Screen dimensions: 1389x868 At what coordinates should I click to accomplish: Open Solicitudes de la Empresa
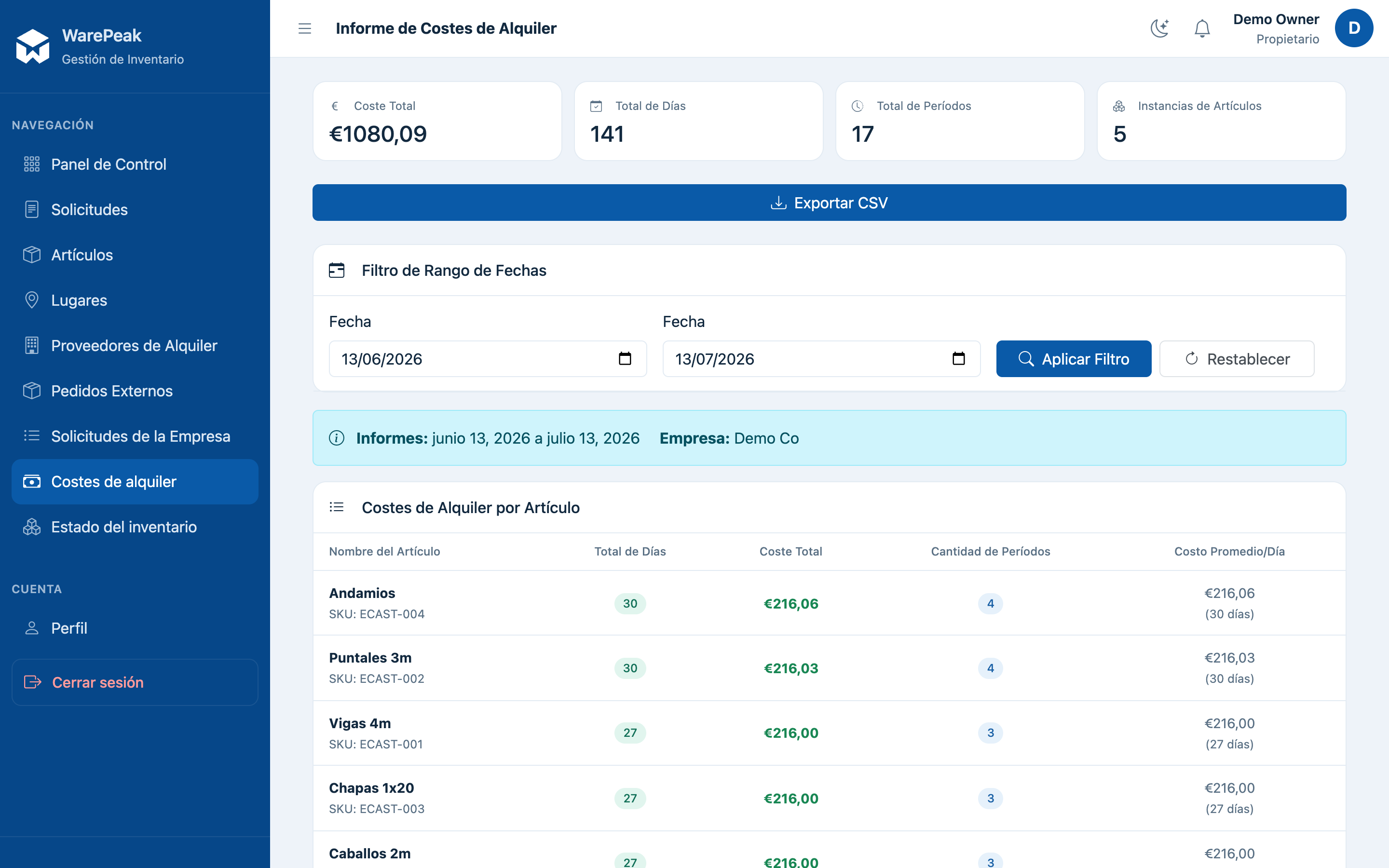(135, 436)
